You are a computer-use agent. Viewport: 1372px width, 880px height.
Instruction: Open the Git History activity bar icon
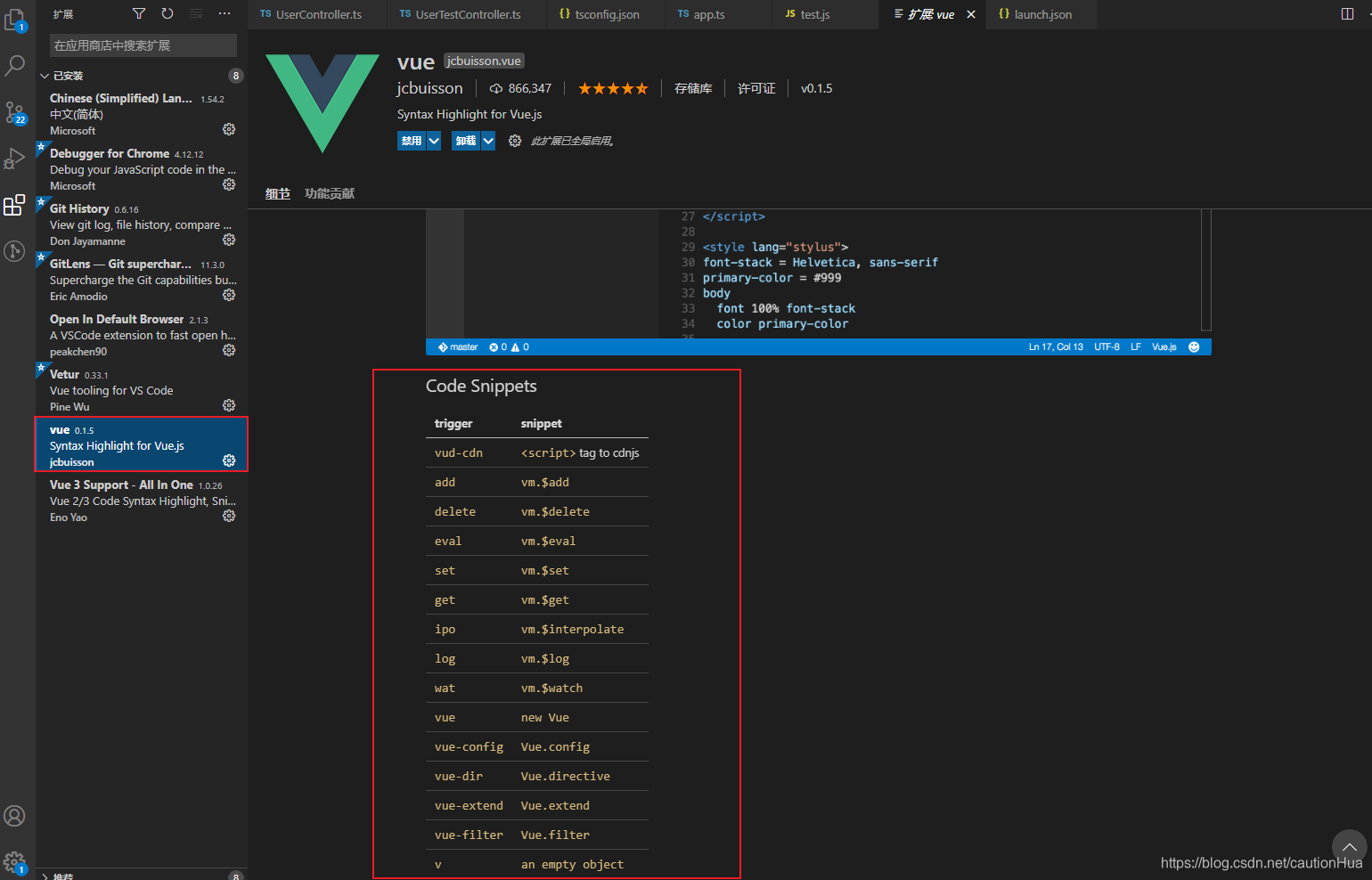[x=15, y=251]
